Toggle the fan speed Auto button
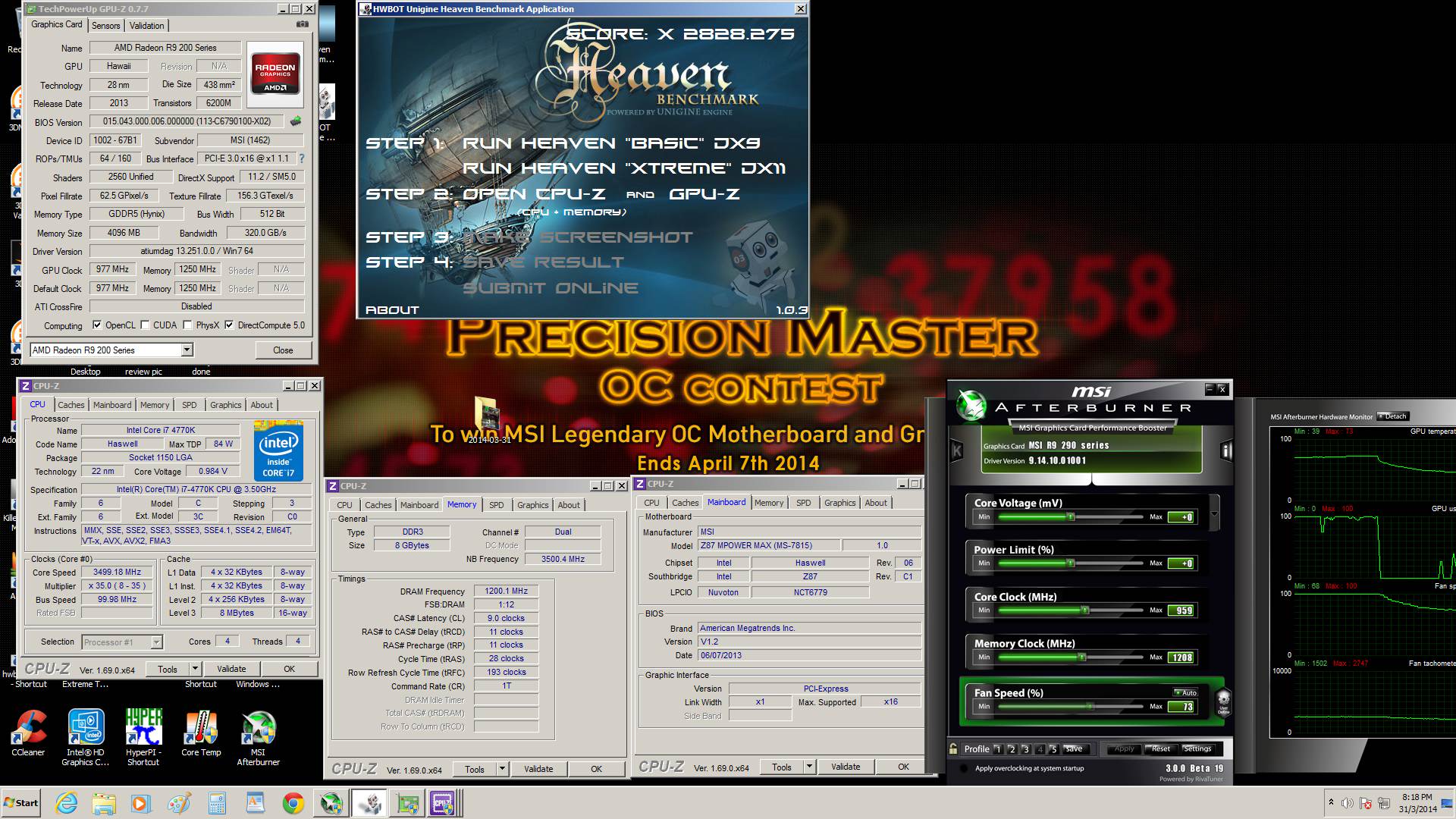This screenshot has height=819, width=1456. 1185,692
